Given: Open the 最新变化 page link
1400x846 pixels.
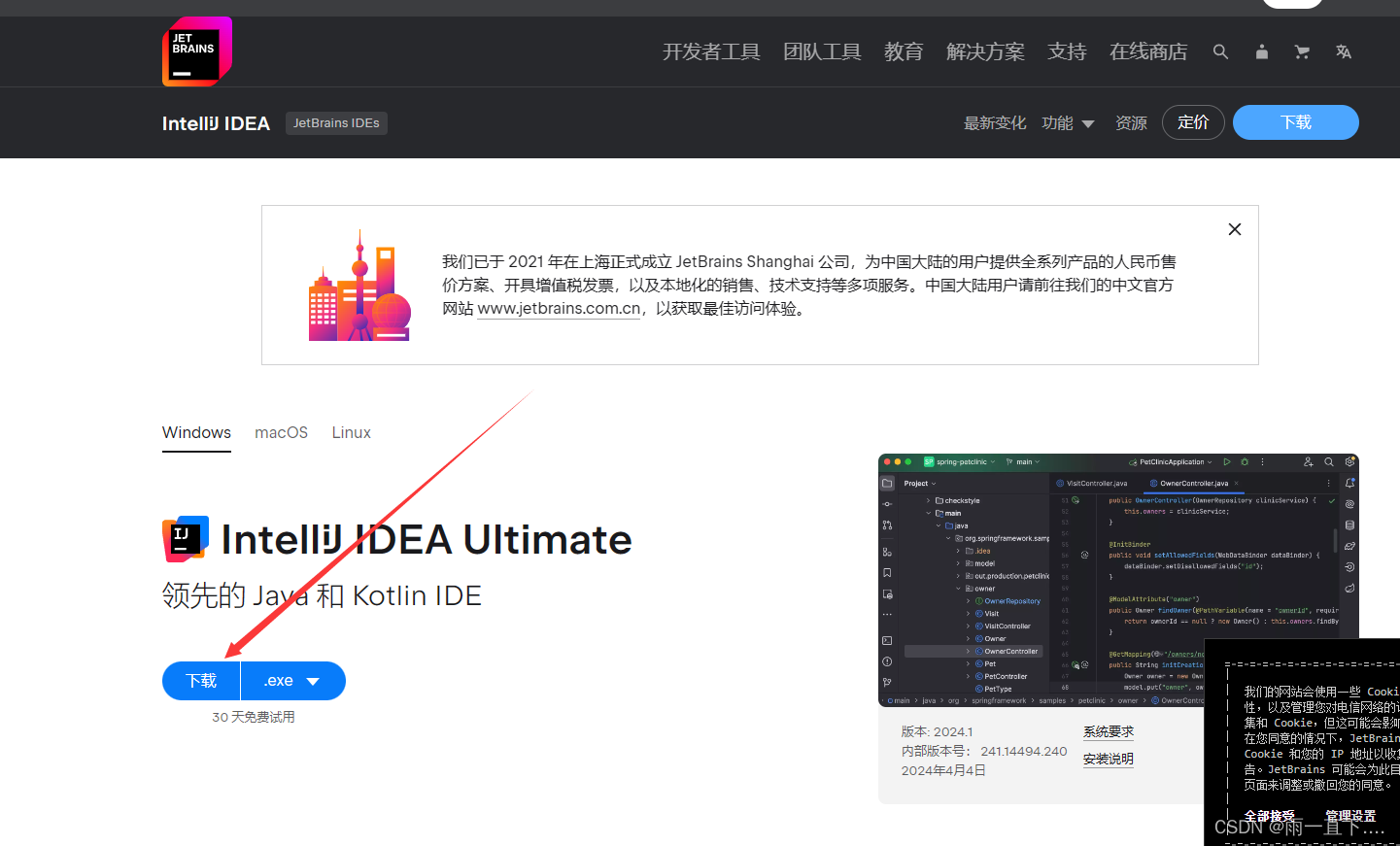Looking at the screenshot, I should (x=995, y=123).
